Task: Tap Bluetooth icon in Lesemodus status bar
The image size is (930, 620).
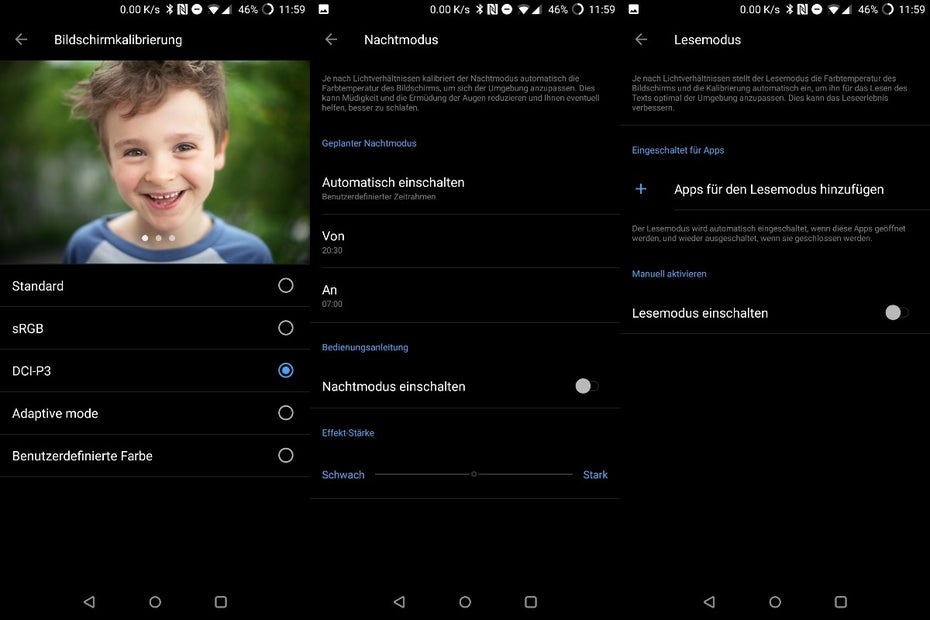Action: pos(789,9)
